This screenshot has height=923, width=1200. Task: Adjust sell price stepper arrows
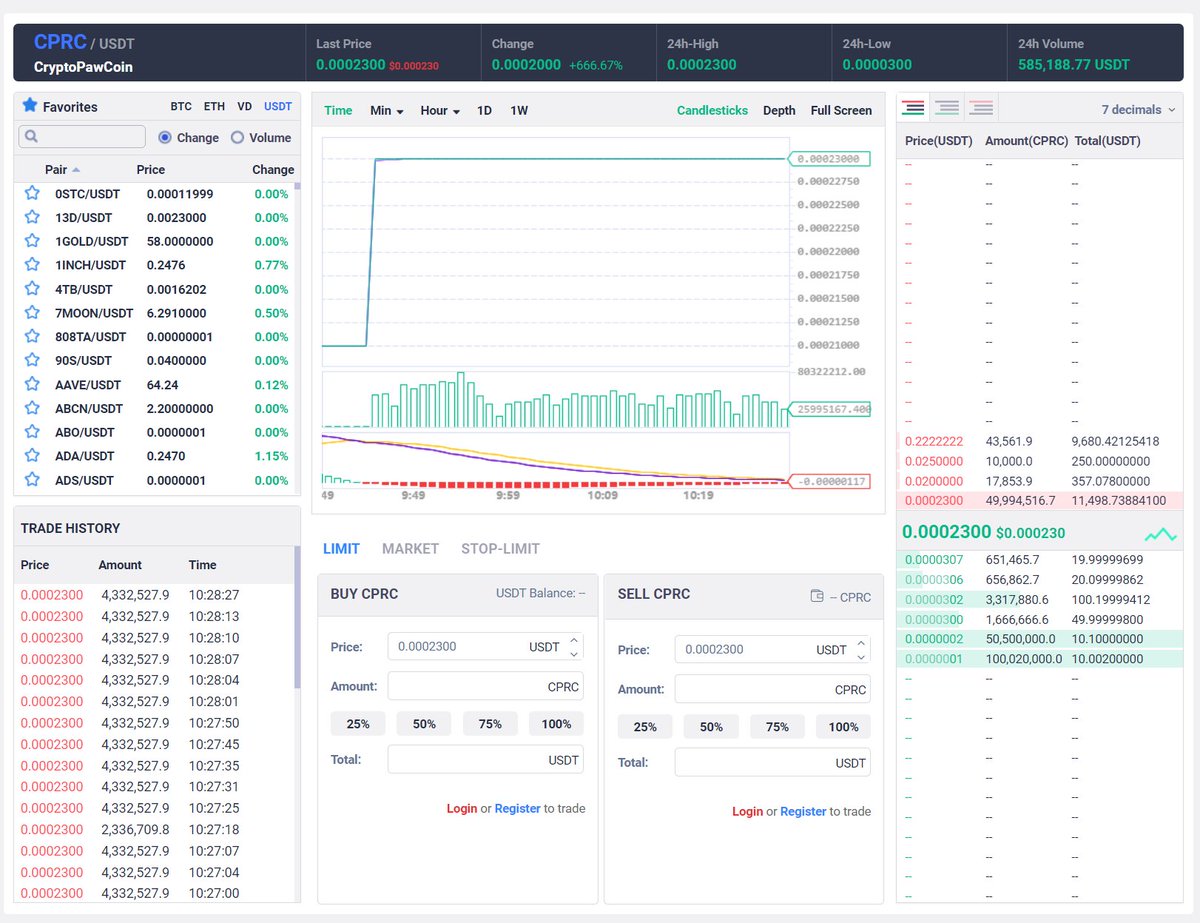pos(861,650)
